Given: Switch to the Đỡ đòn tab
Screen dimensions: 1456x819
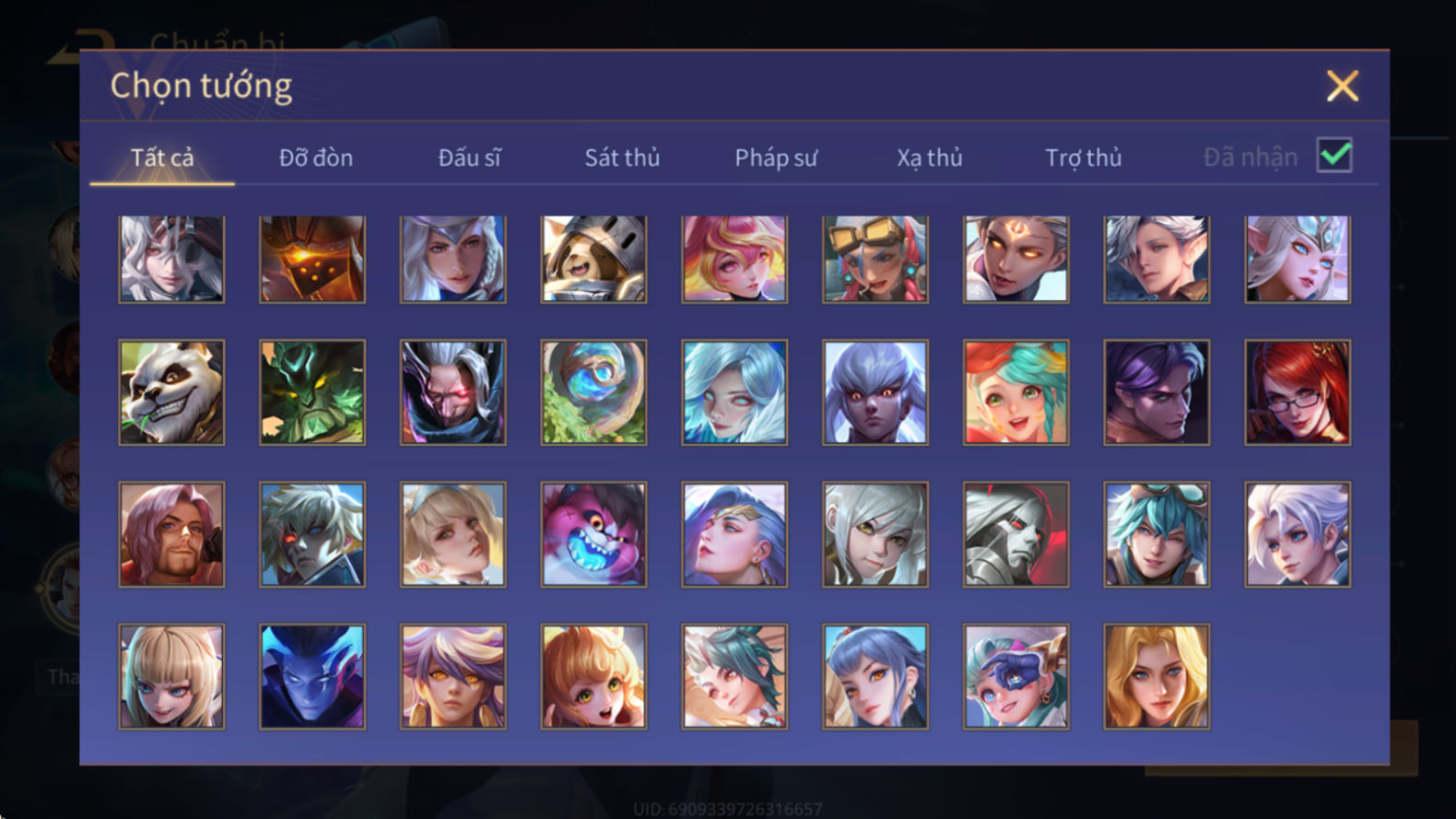Looking at the screenshot, I should pos(316,158).
